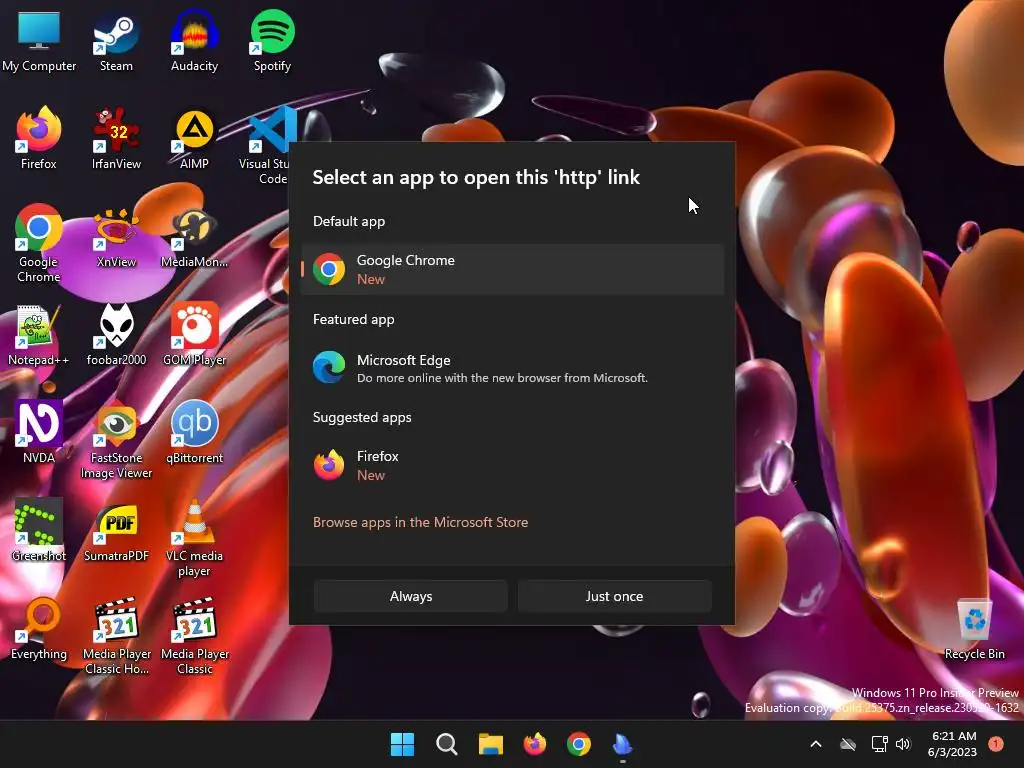The height and width of the screenshot is (768, 1024).
Task: Click the Just once button
Action: pyautogui.click(x=615, y=596)
